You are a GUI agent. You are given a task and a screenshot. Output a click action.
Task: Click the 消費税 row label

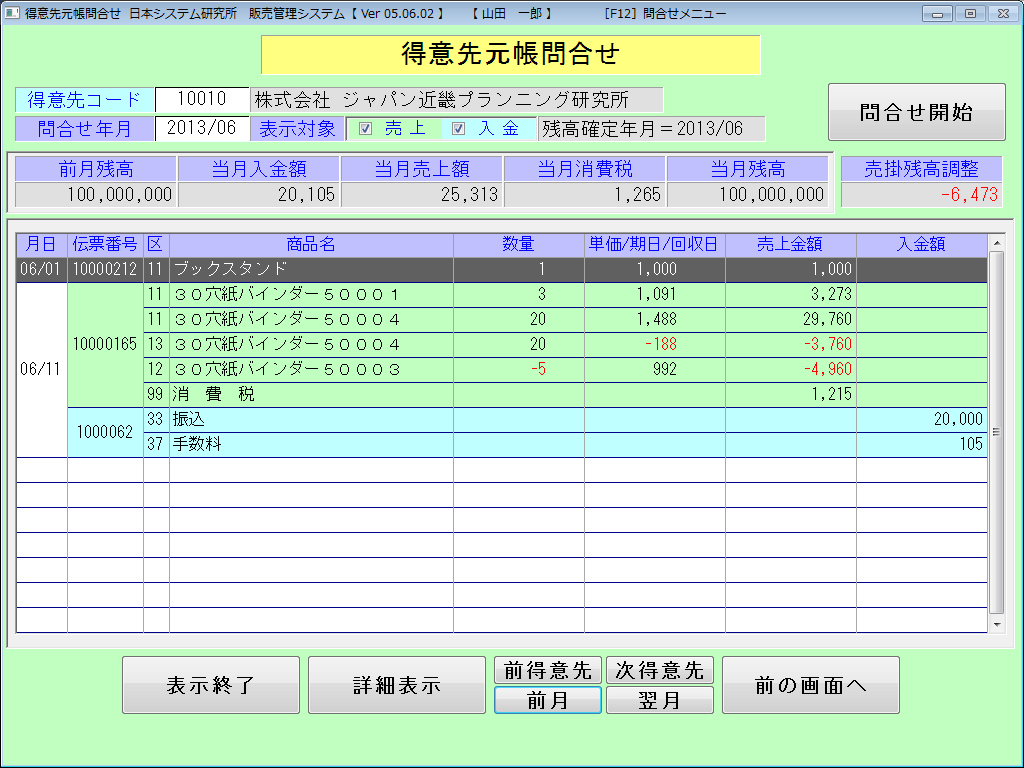312,394
